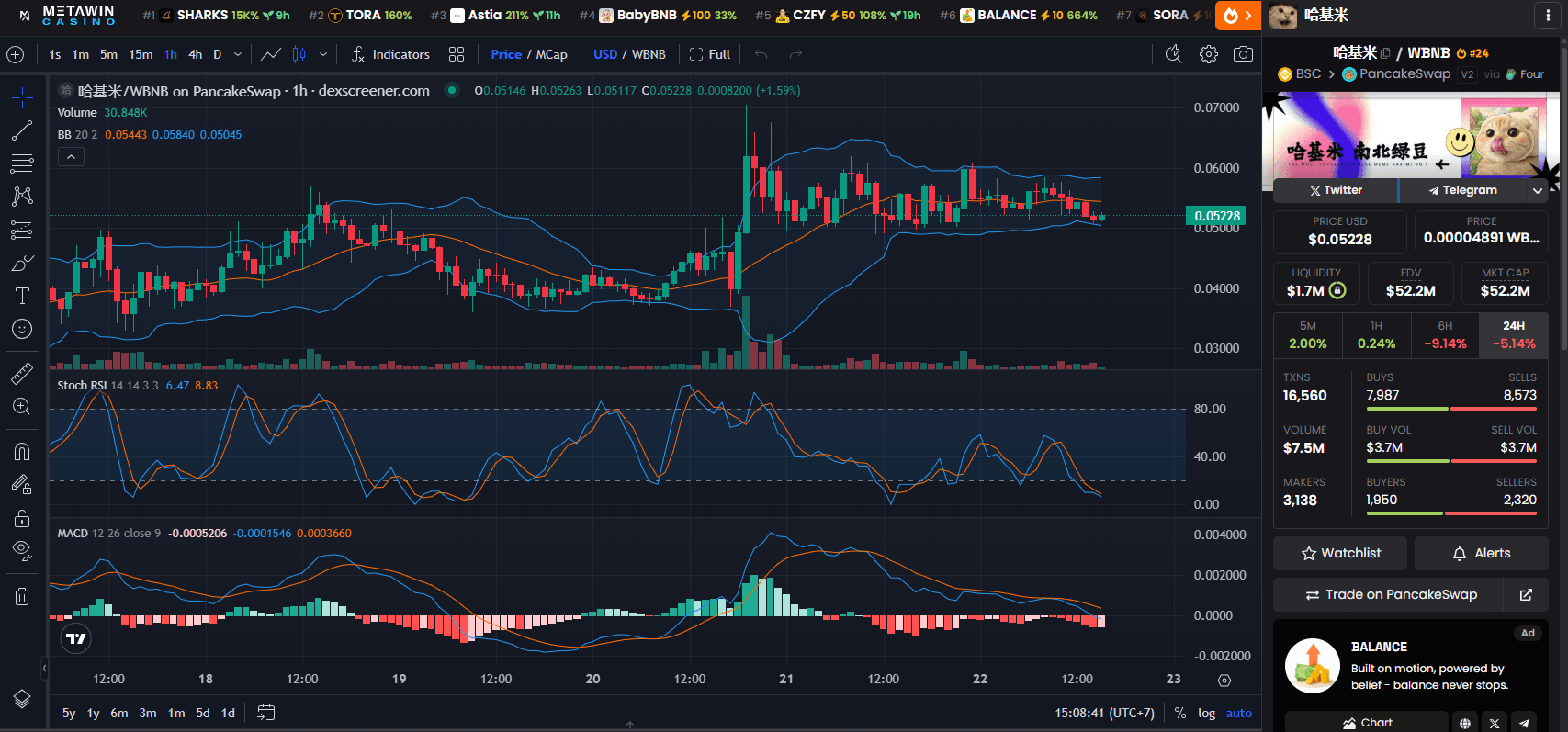1568x732 pixels.
Task: Select the 4h timeframe
Action: tap(196, 54)
